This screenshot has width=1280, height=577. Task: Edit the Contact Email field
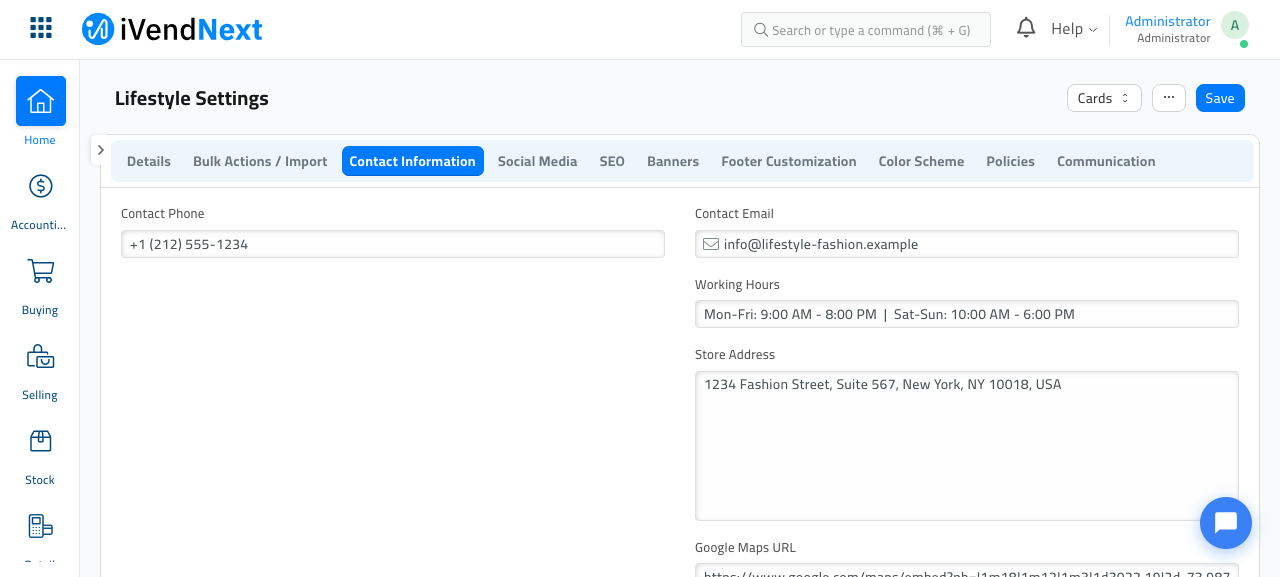(x=967, y=244)
